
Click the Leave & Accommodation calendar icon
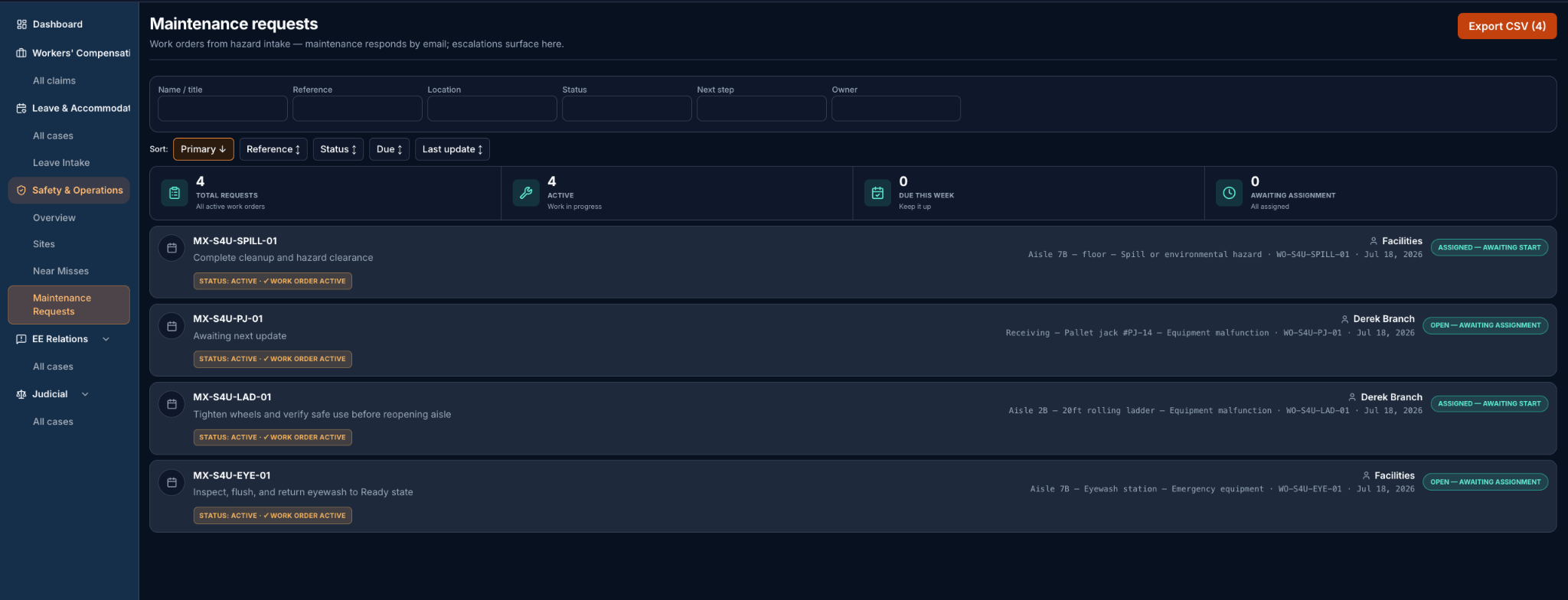(21, 108)
